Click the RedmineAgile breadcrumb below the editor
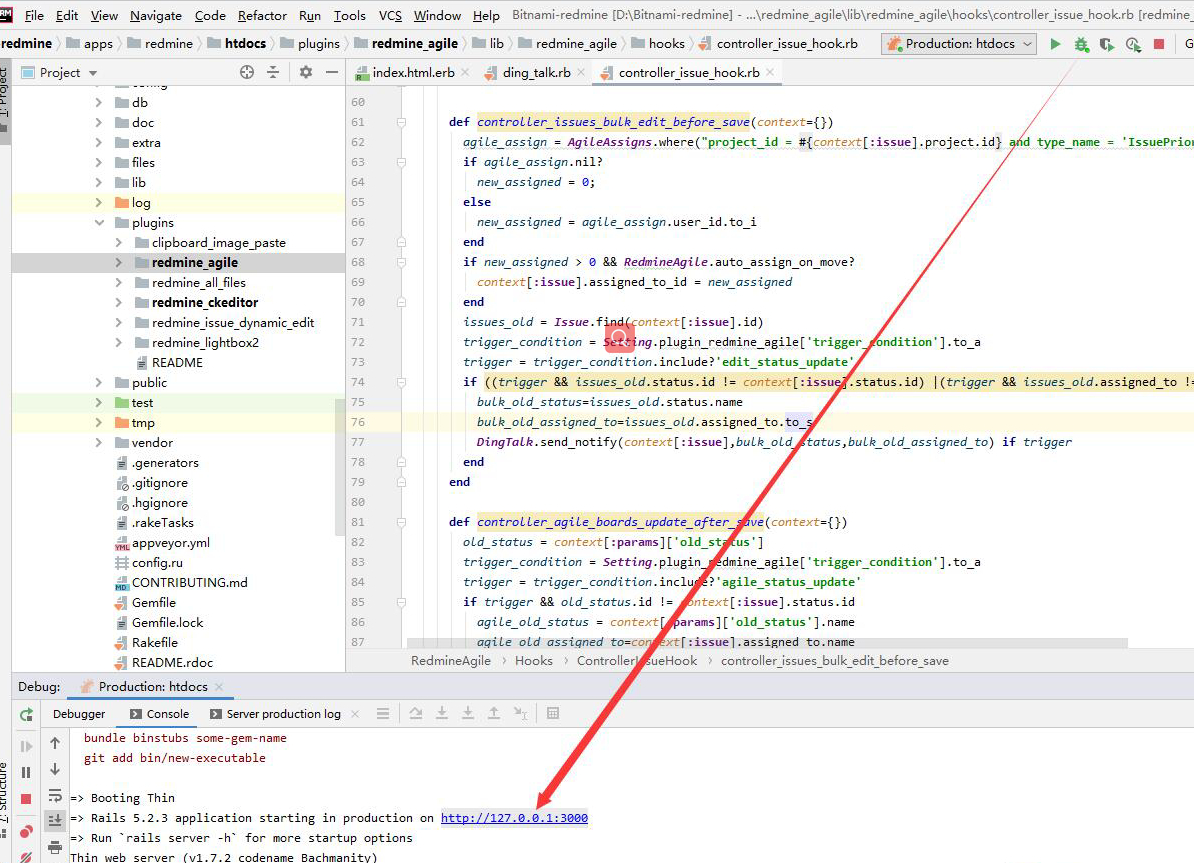Screen dimensions: 1194x863 click(x=451, y=661)
